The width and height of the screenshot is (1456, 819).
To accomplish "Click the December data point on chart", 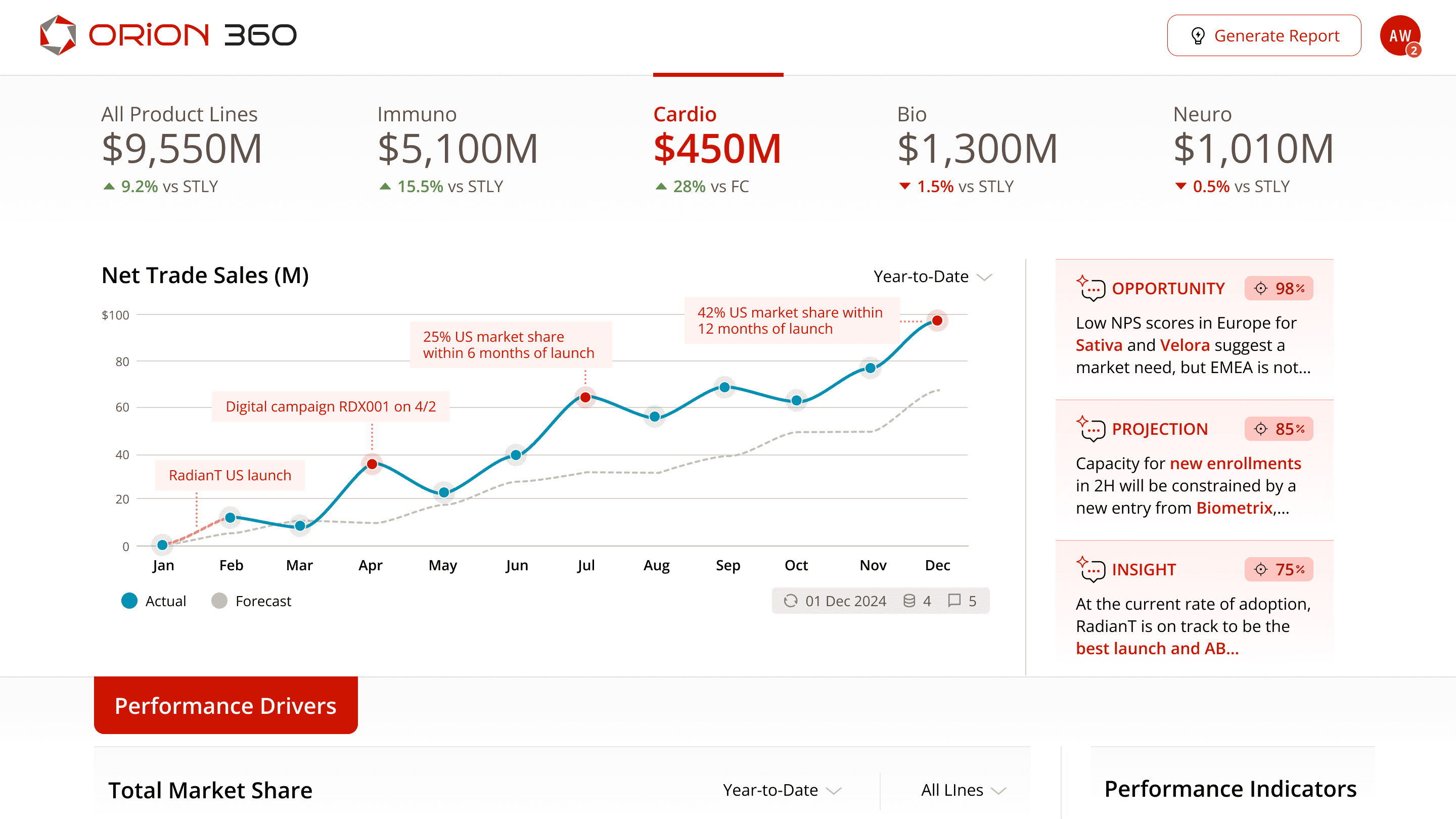I will pos(937,321).
